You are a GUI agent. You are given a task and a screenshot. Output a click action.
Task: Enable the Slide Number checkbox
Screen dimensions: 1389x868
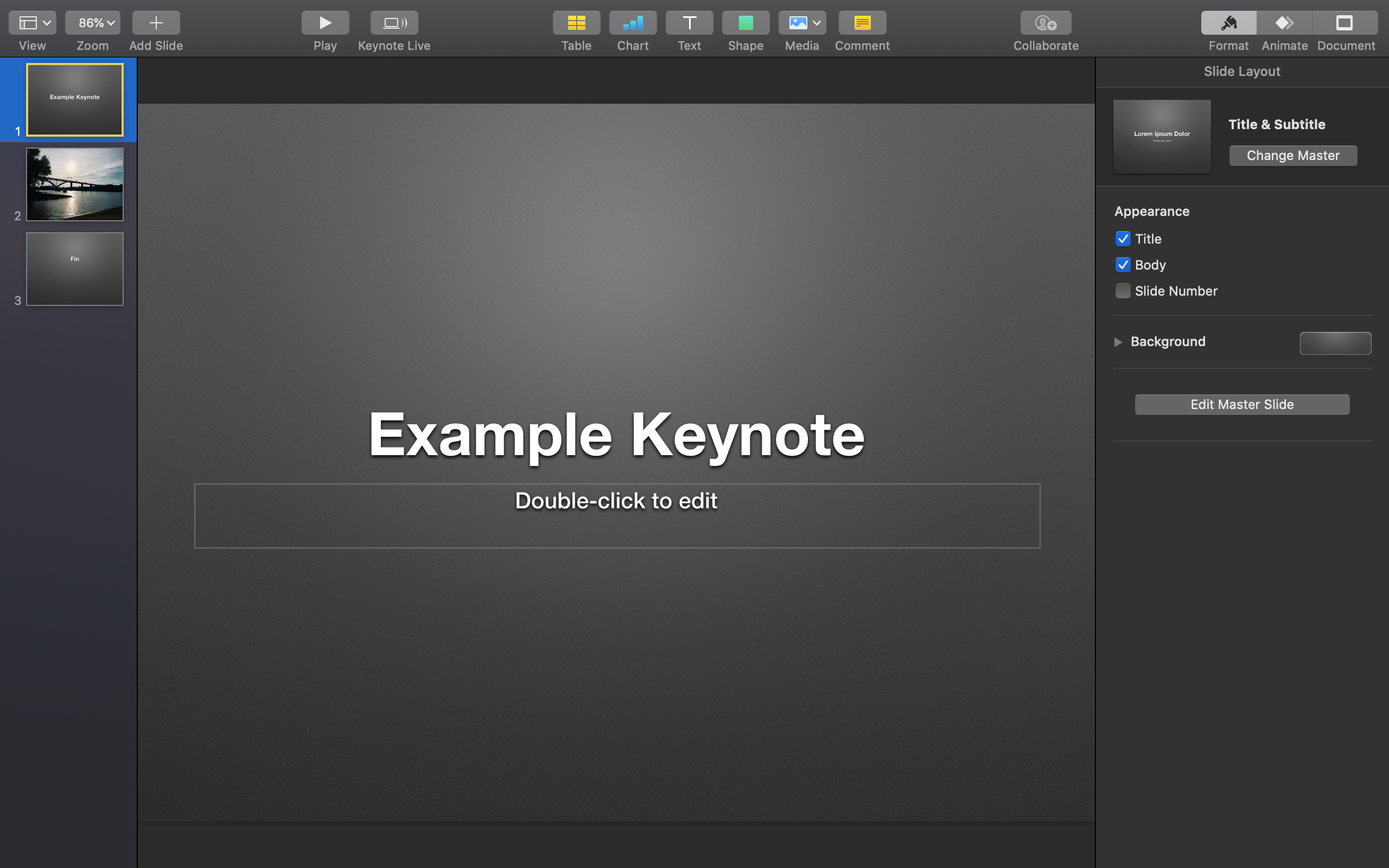pyautogui.click(x=1123, y=291)
